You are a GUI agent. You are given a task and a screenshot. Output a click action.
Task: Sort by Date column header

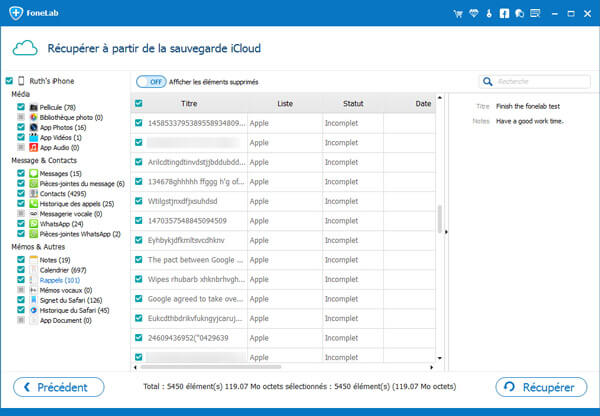pyautogui.click(x=423, y=103)
